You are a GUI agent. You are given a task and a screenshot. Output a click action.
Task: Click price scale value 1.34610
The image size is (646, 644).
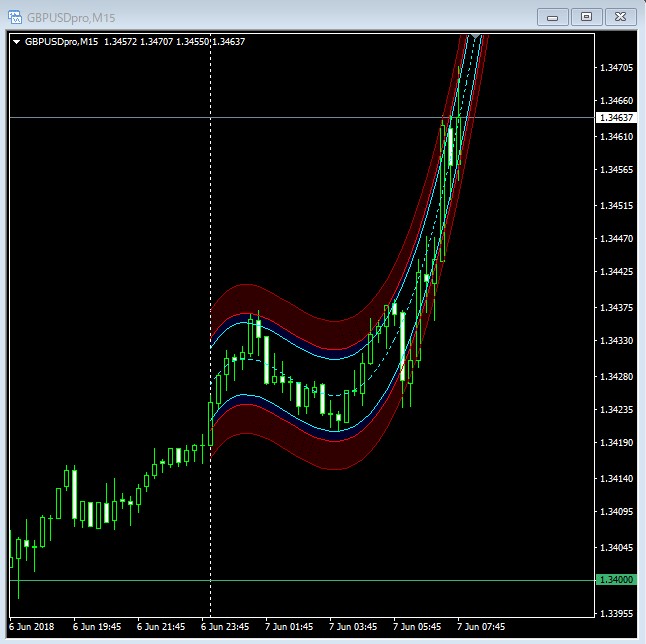coord(616,136)
